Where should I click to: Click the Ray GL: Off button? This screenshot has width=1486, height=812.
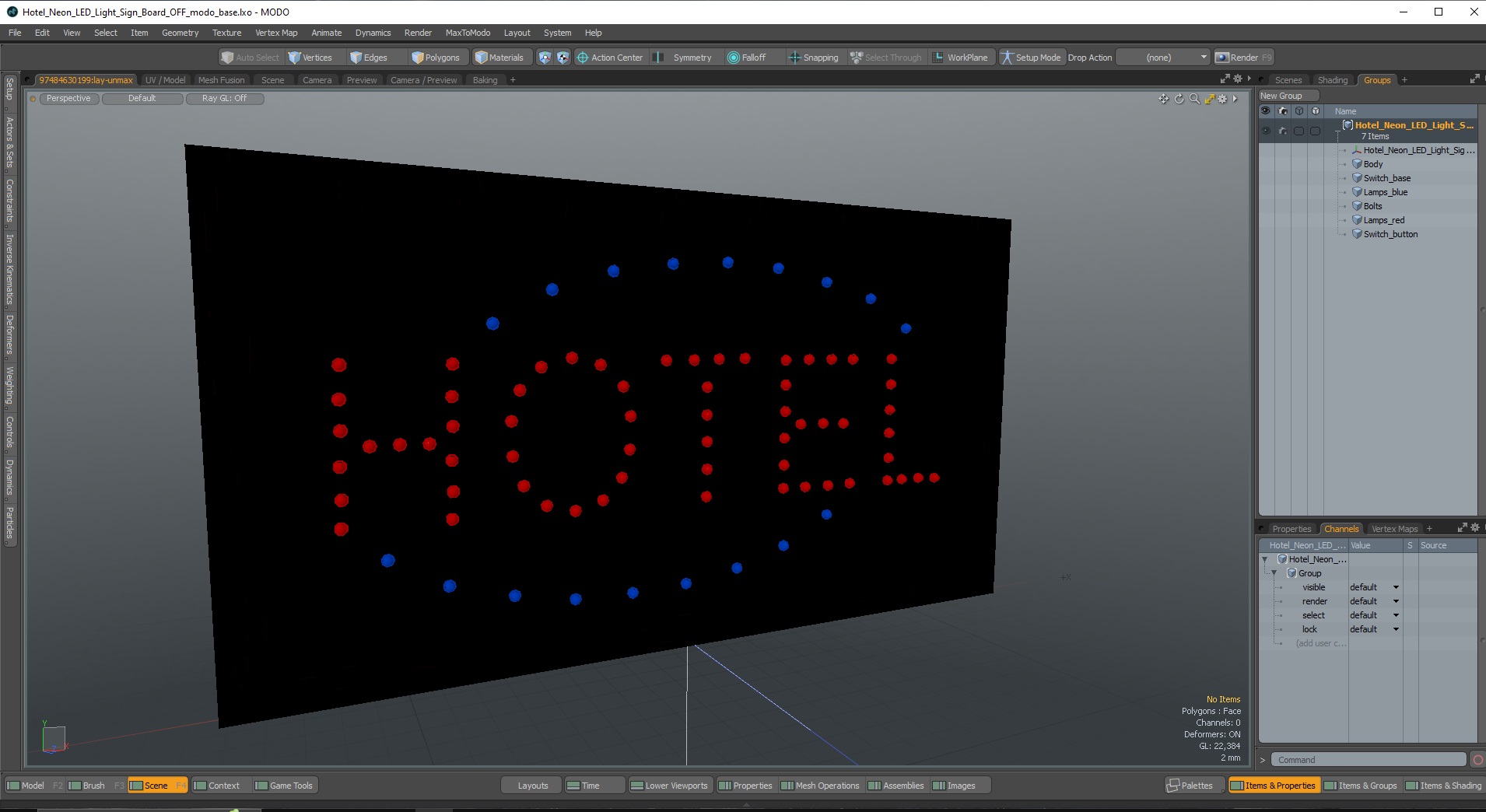click(x=224, y=99)
